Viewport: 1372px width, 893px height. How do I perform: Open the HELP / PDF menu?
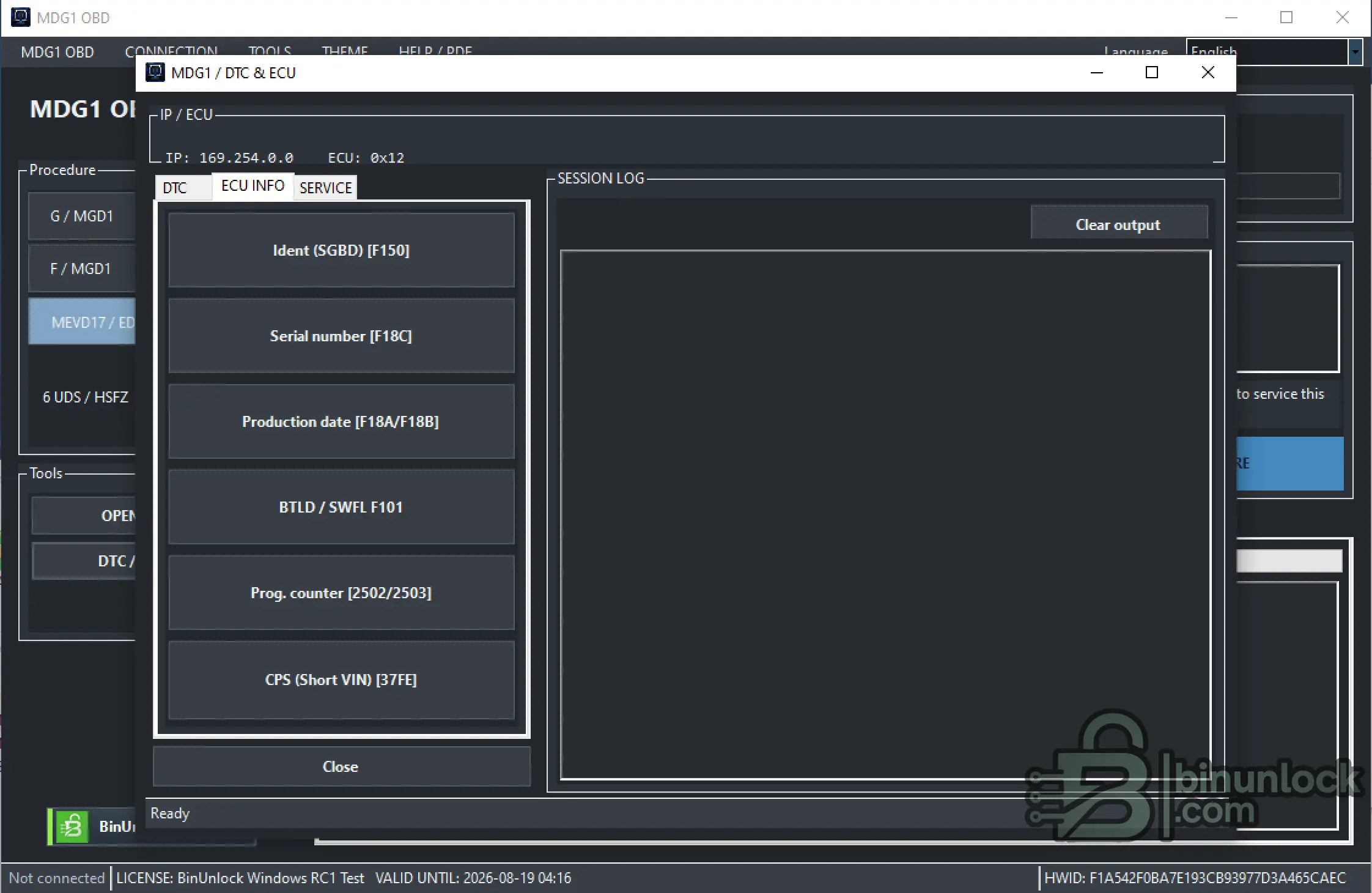435,51
